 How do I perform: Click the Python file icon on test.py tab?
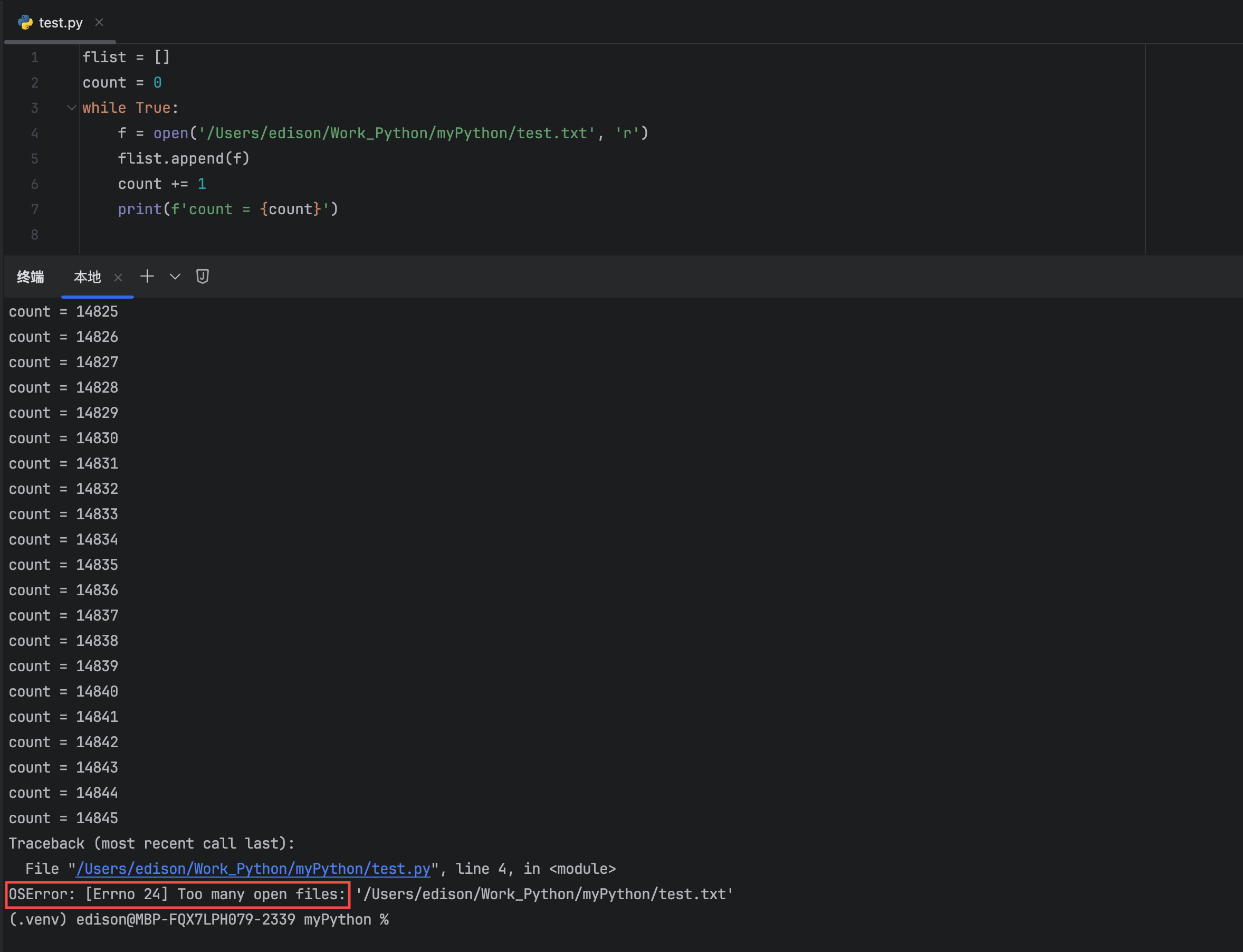tap(25, 22)
